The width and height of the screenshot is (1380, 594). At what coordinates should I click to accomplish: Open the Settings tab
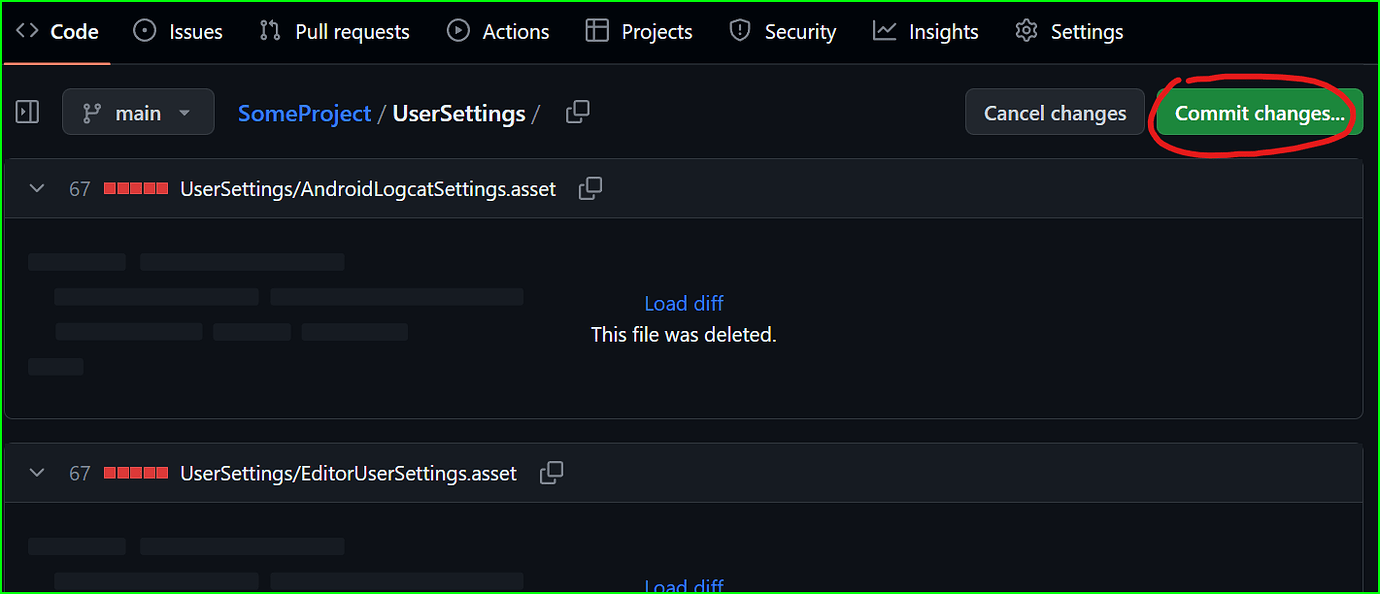coord(1069,31)
